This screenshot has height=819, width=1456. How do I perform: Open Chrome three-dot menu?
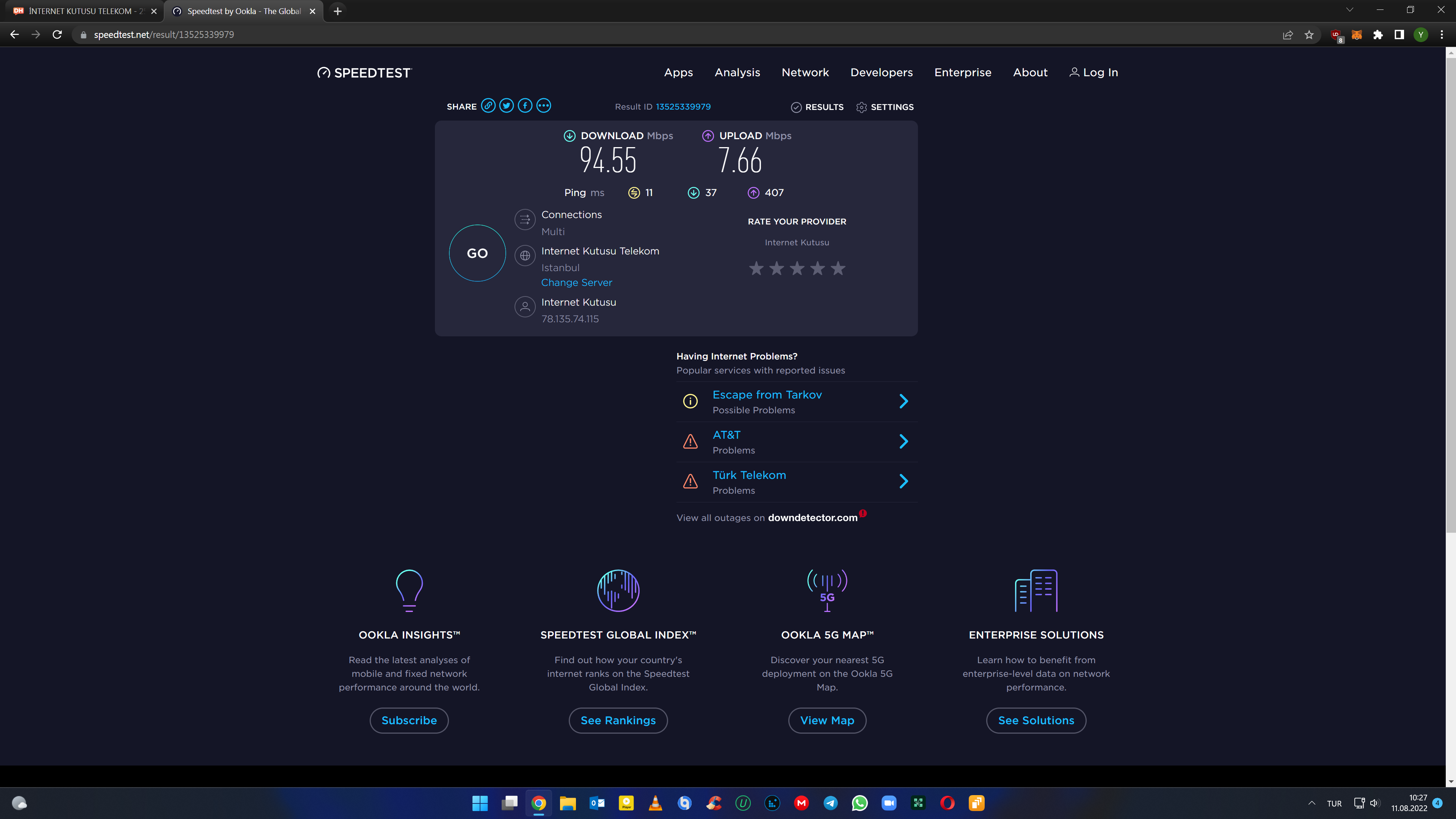coord(1442,35)
